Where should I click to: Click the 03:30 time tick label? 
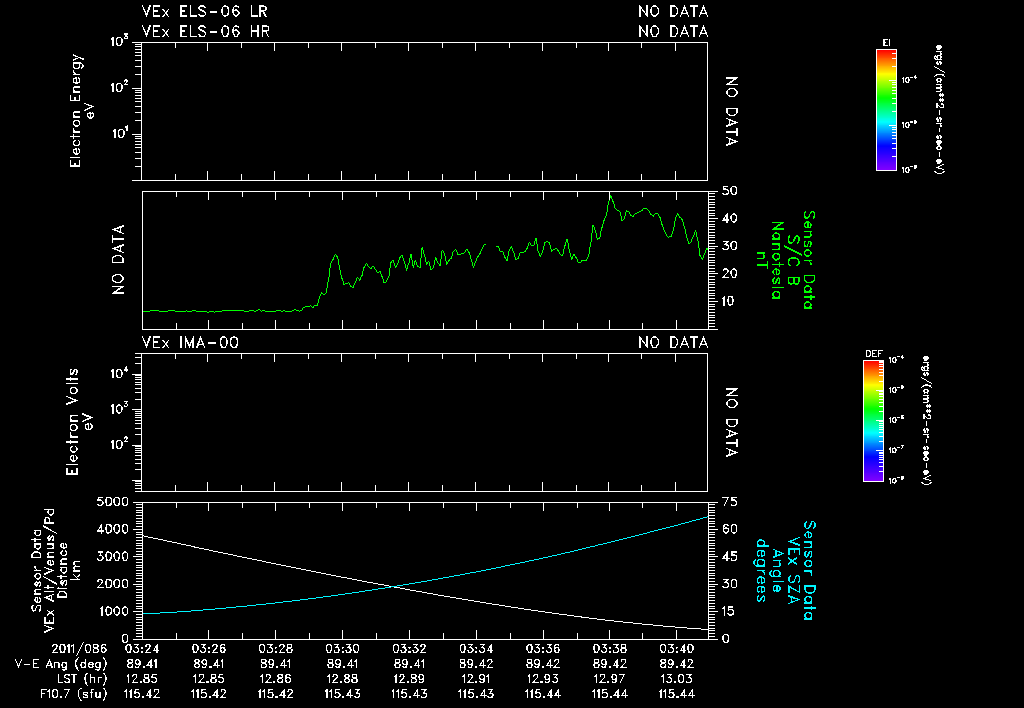coord(342,649)
